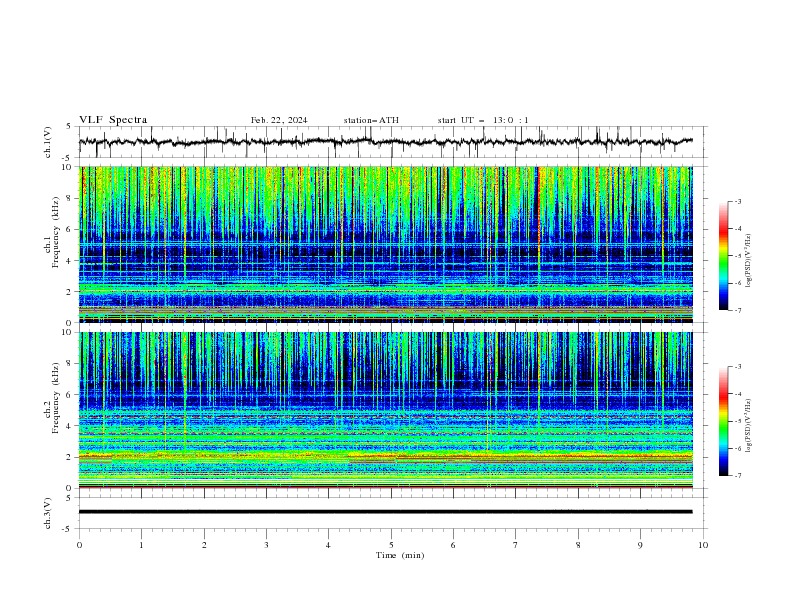The image size is (792, 612).
Task: Click the ch.1 "Frequency (kHz)" axis title
Action: coord(56,231)
